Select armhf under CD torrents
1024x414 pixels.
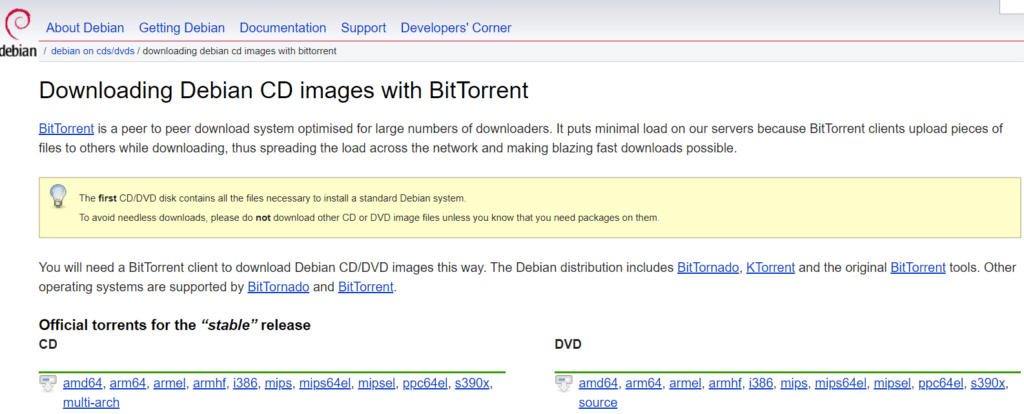click(209, 384)
